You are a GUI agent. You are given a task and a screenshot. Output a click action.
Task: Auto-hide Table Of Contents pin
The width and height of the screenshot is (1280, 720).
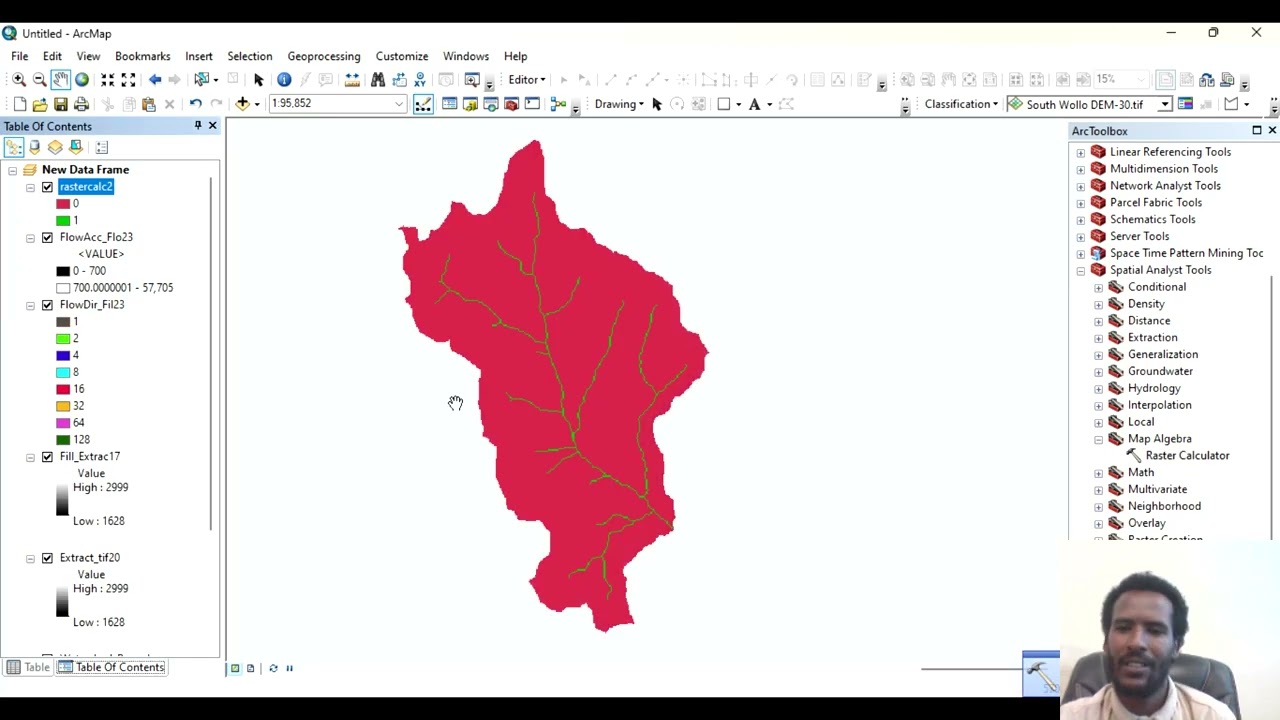point(198,126)
